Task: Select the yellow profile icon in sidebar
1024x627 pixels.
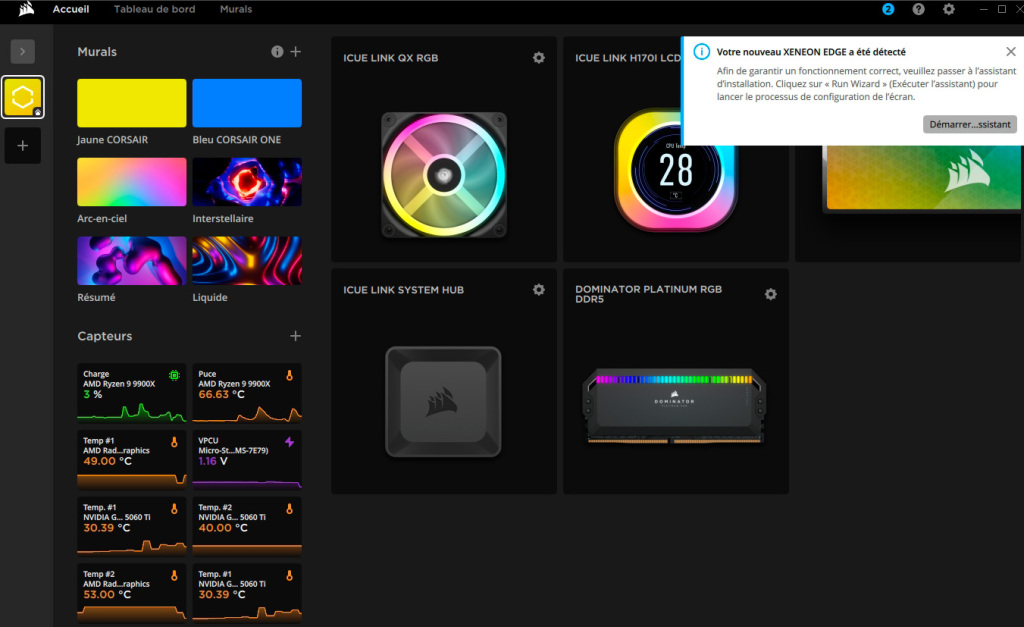Action: 22,98
